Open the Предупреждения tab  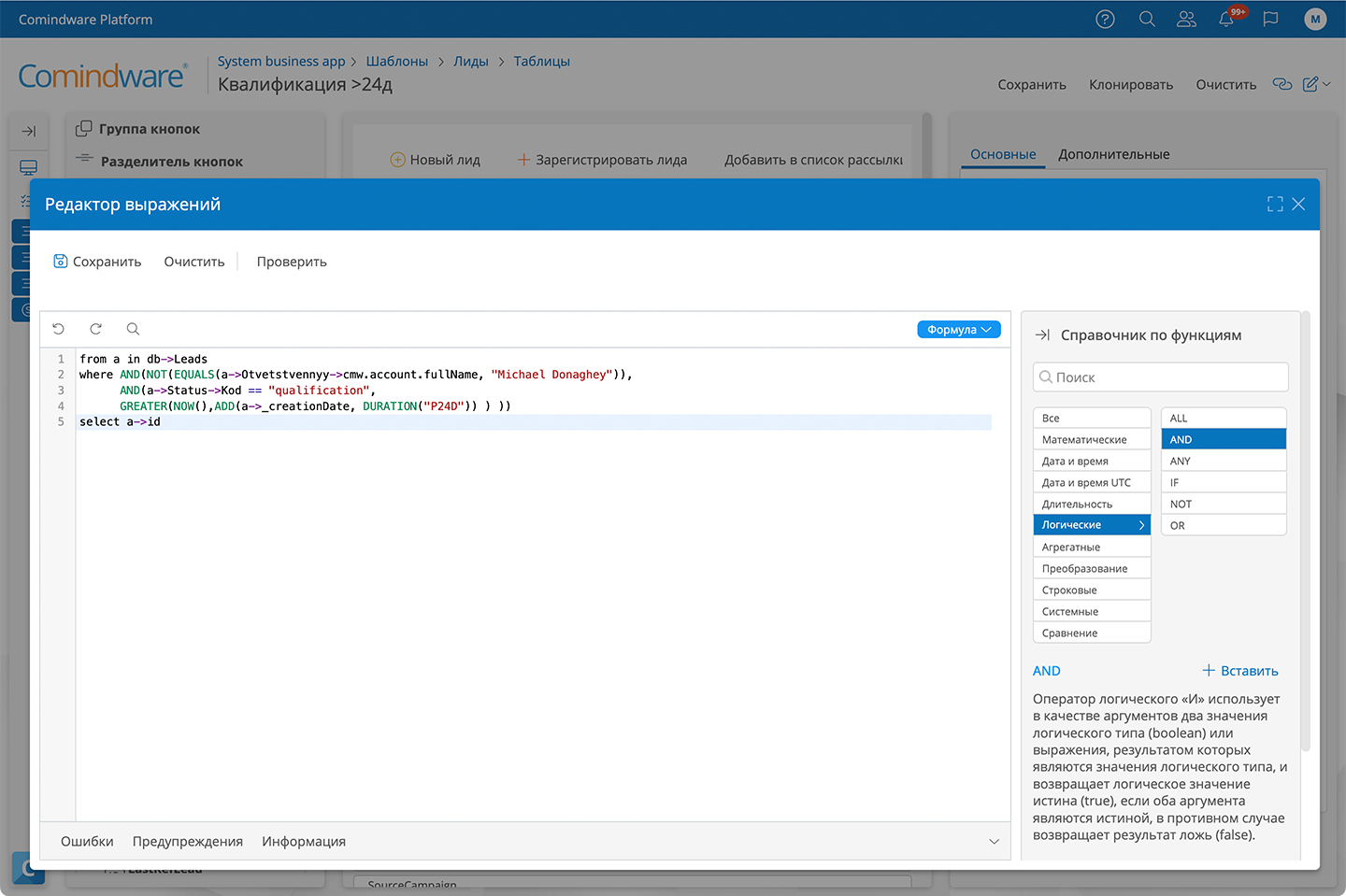pyautogui.click(x=188, y=842)
